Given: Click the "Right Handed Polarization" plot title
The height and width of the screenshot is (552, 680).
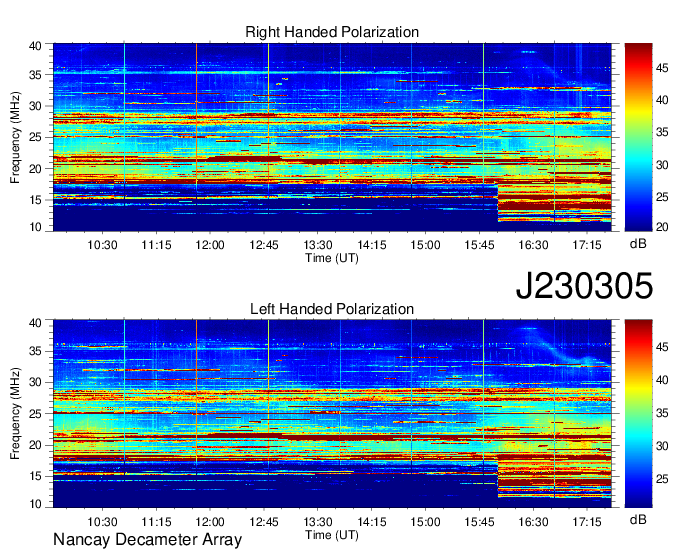Looking at the screenshot, I should click(332, 32).
